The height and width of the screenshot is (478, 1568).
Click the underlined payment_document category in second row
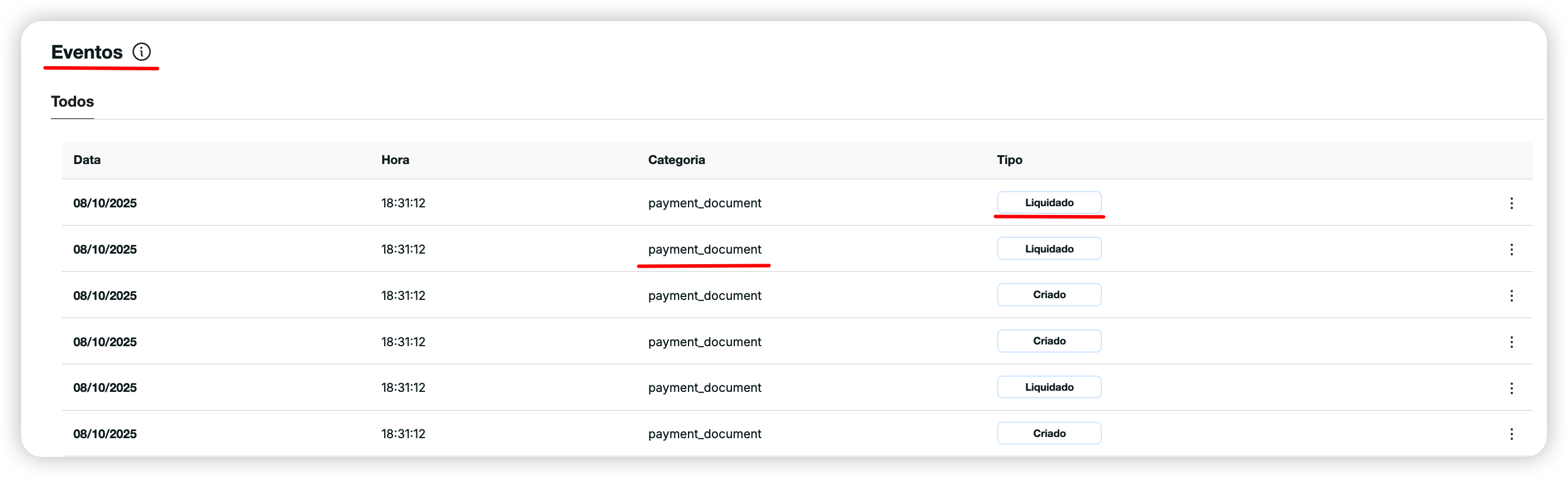pyautogui.click(x=704, y=250)
